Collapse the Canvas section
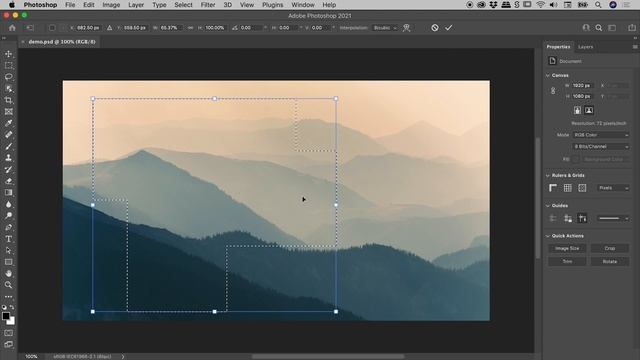The height and width of the screenshot is (360, 640). click(x=548, y=76)
